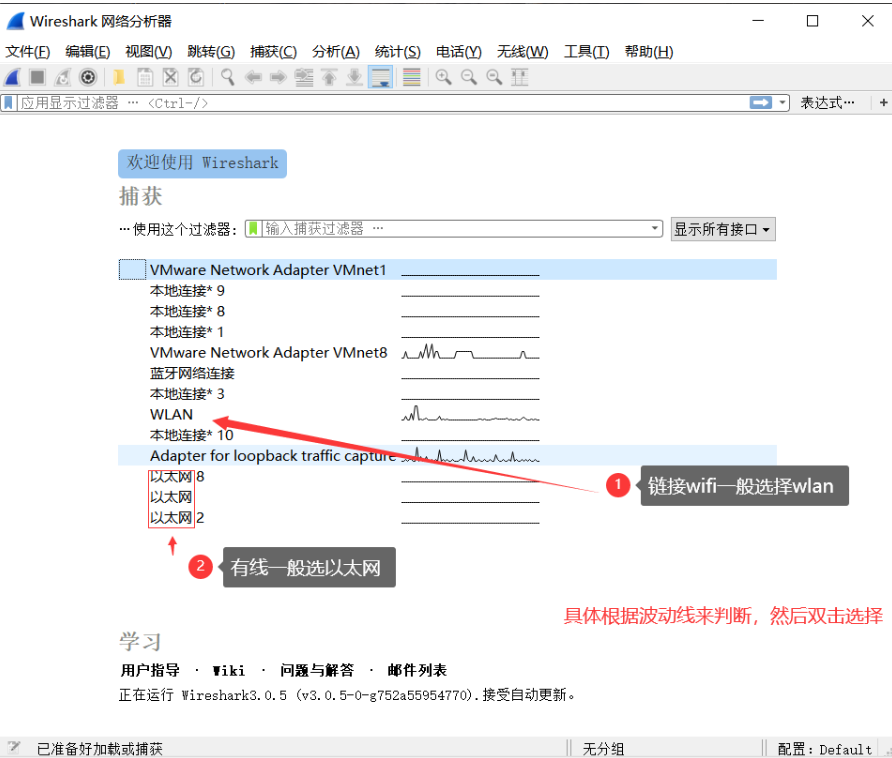
Task: Open the 用户指导 link
Action: click(150, 670)
